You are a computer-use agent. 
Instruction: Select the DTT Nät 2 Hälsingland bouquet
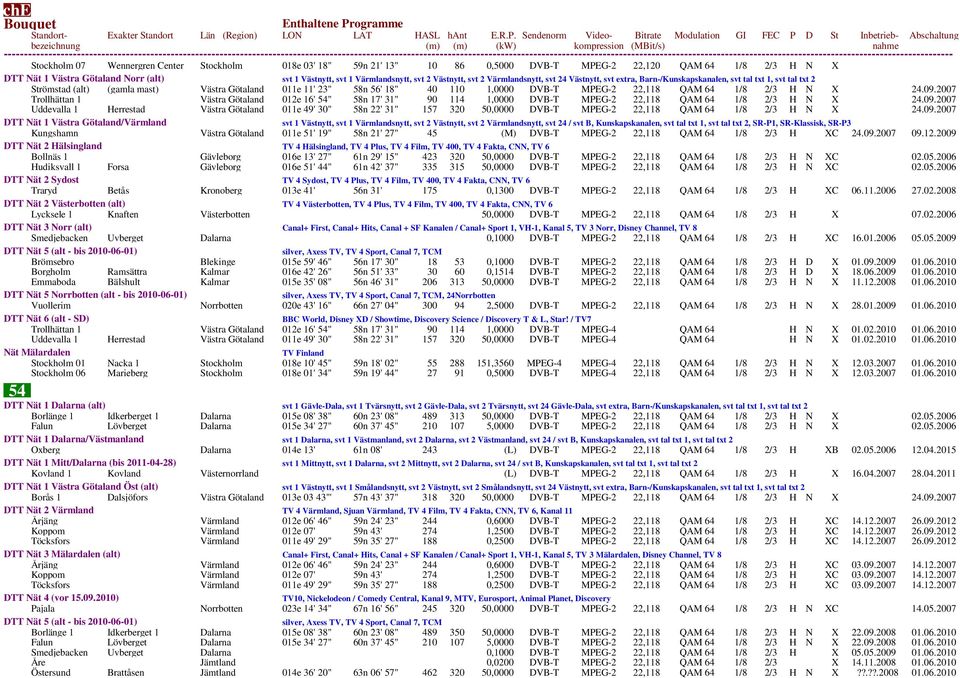[53, 146]
